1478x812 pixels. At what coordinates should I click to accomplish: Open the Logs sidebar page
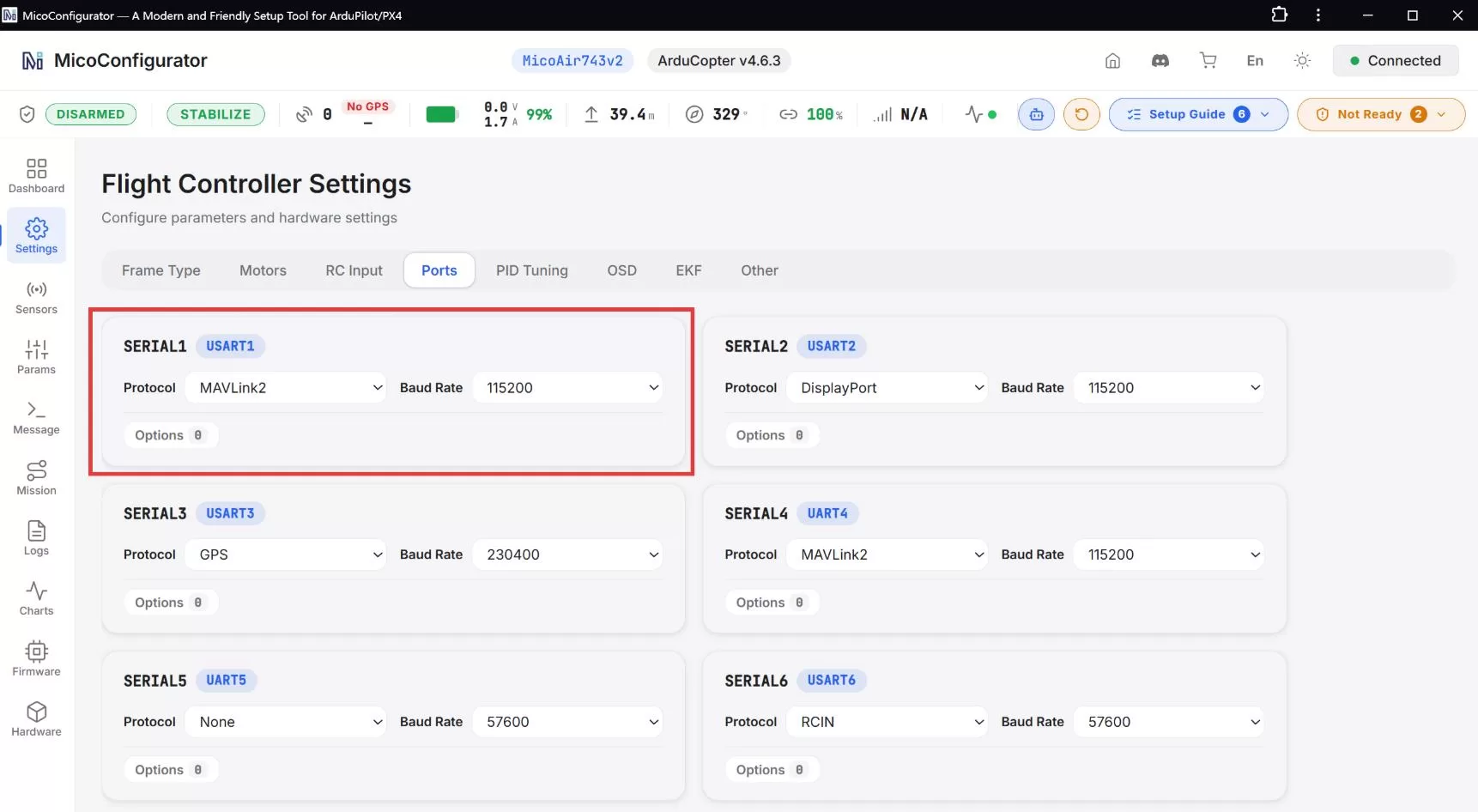(36, 538)
